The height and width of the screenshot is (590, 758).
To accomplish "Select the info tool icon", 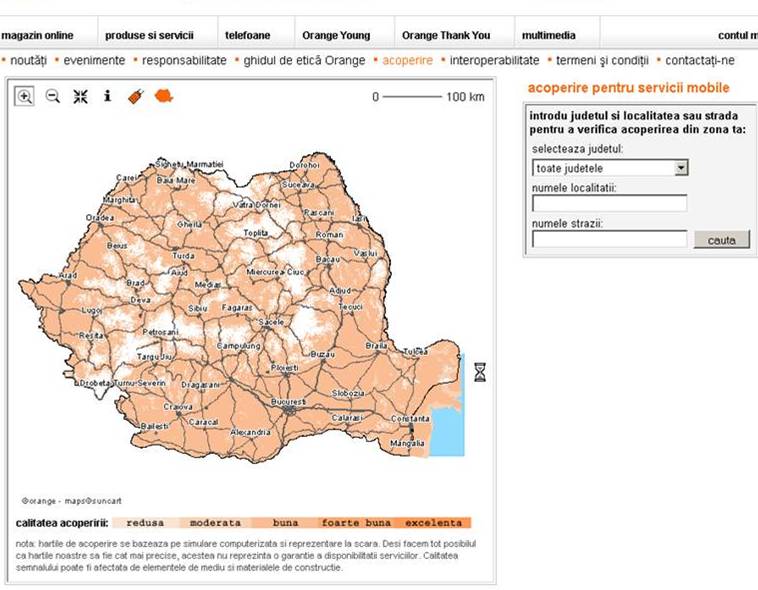I will 107,96.
